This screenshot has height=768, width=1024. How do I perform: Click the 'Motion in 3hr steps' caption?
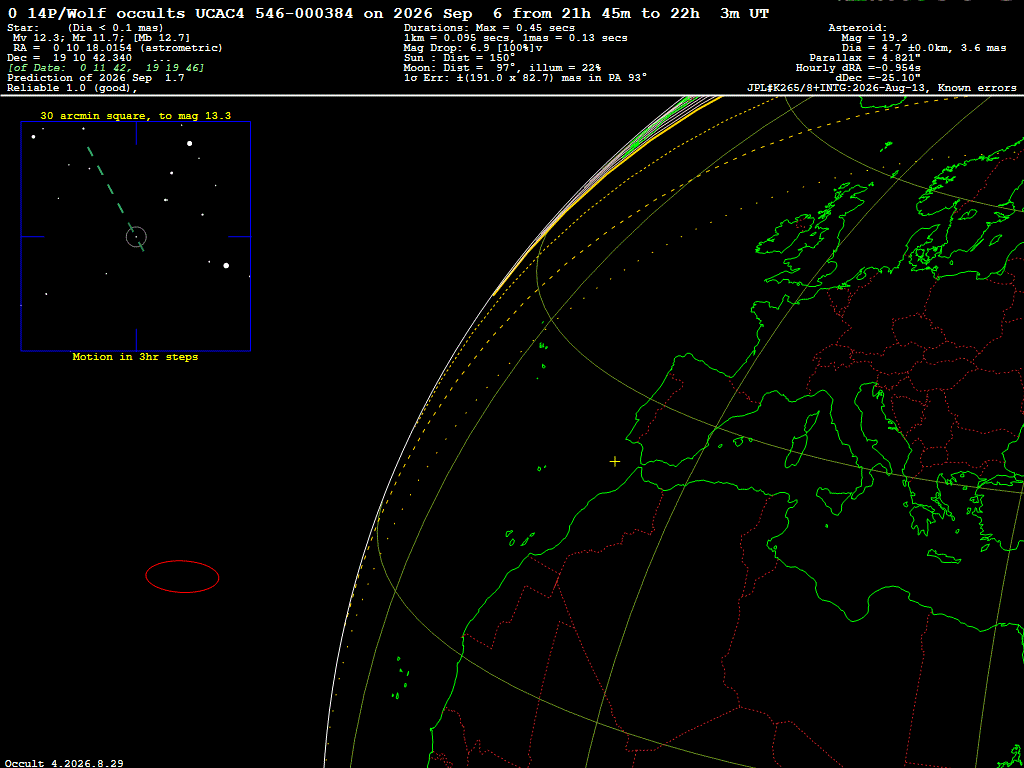click(x=135, y=357)
